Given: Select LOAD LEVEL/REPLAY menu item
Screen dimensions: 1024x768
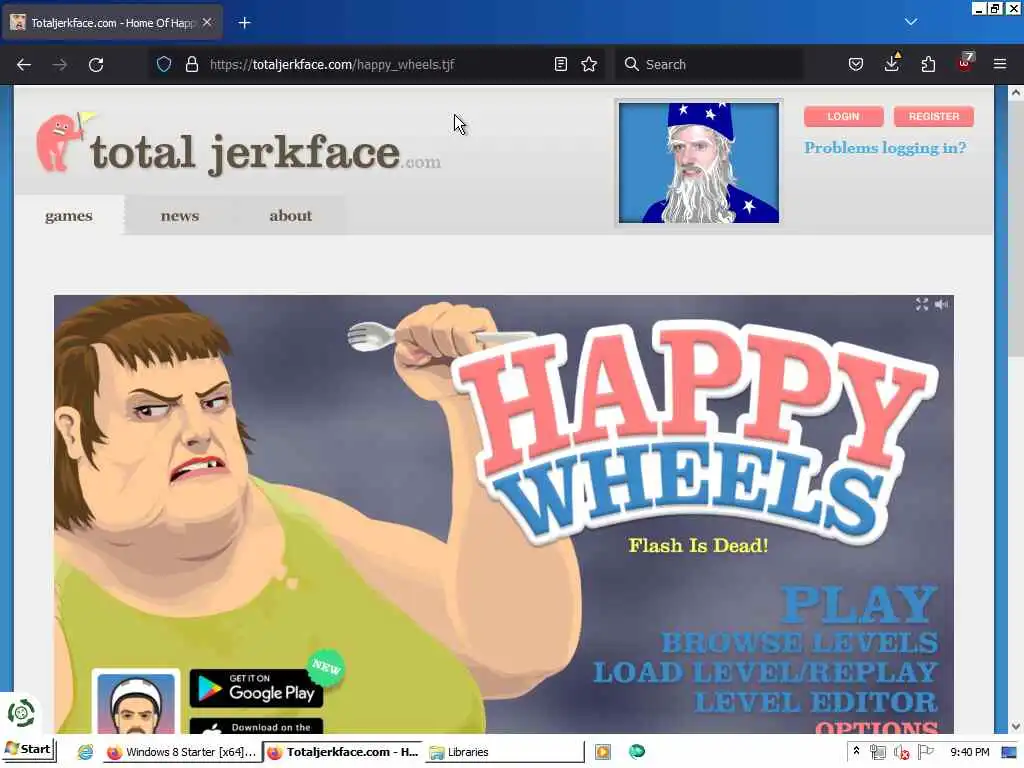Looking at the screenshot, I should tap(765, 673).
